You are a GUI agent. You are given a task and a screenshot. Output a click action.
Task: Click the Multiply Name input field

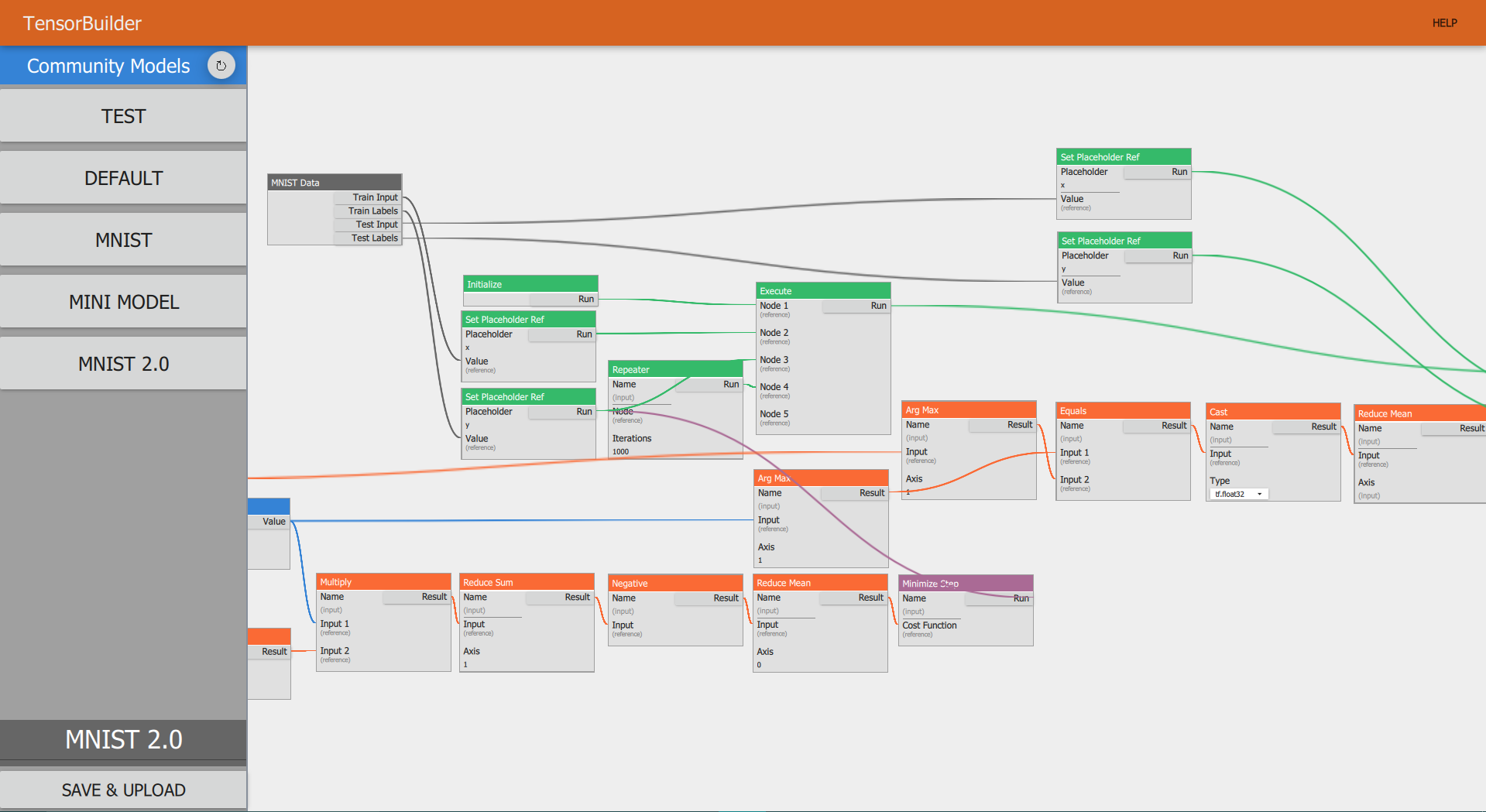350,610
